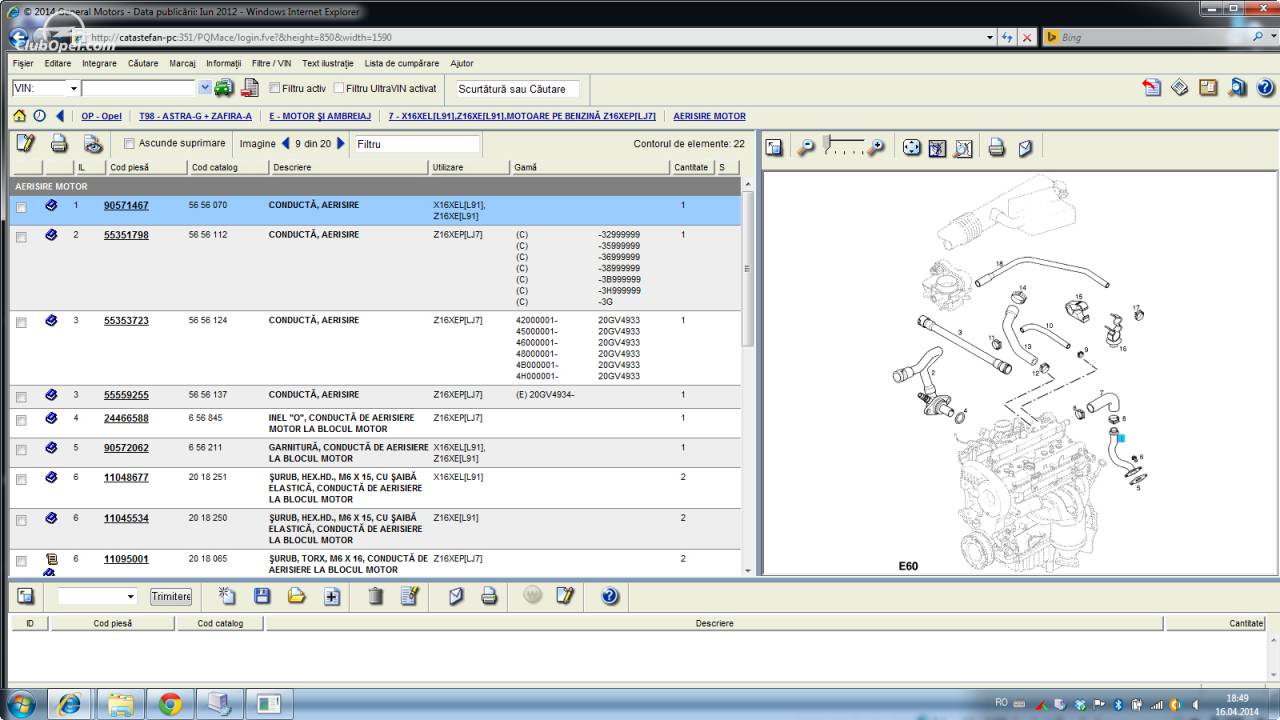Show next illustration with right arrow
This screenshot has height=720, width=1280.
[x=341, y=143]
